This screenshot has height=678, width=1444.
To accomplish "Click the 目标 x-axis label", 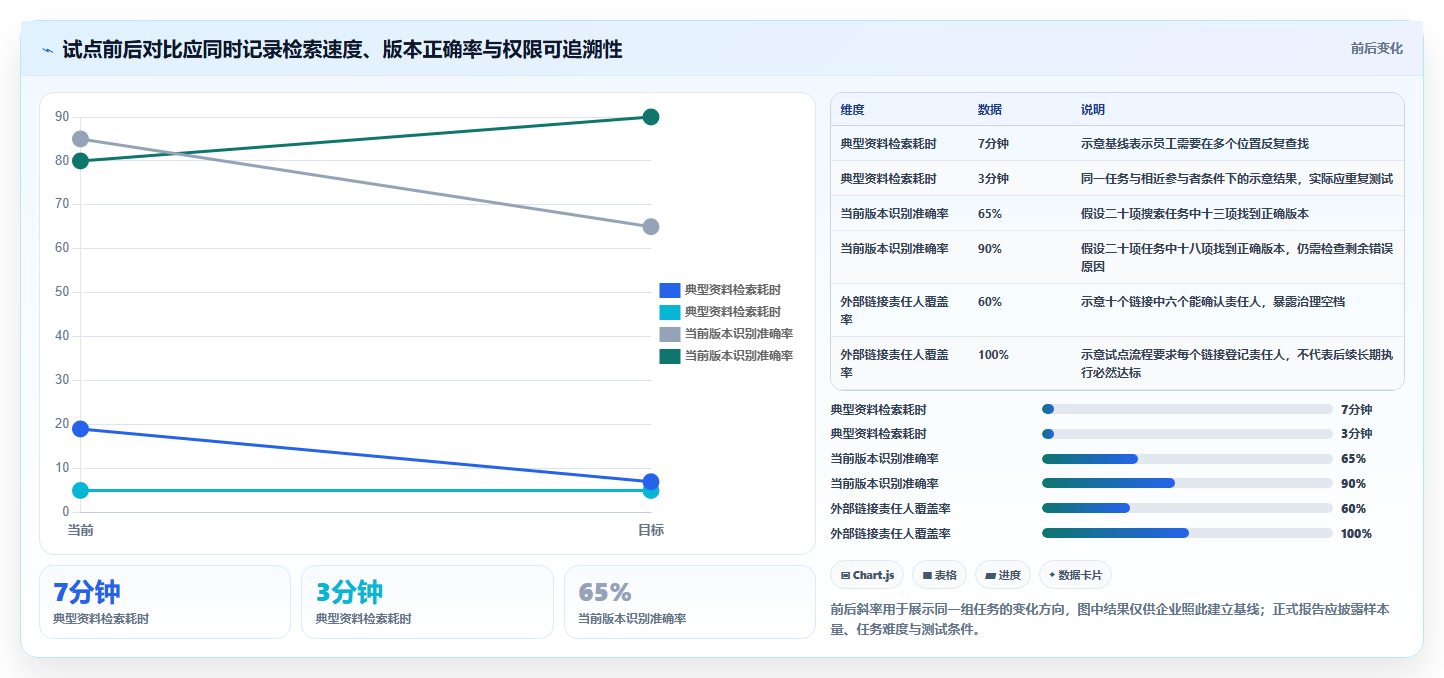I will click(x=651, y=530).
